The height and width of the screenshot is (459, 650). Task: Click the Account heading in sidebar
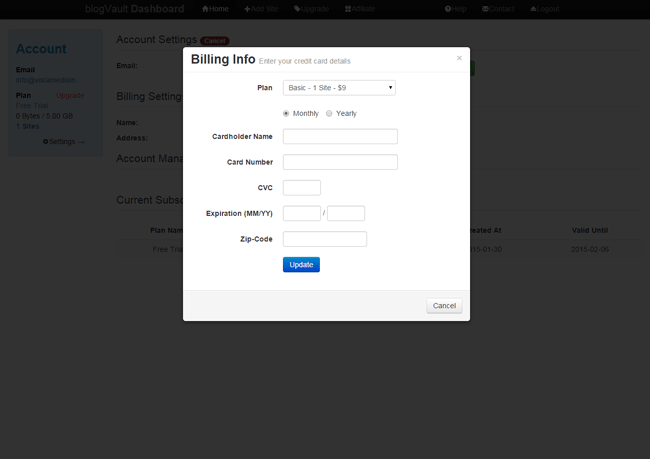tap(41, 49)
